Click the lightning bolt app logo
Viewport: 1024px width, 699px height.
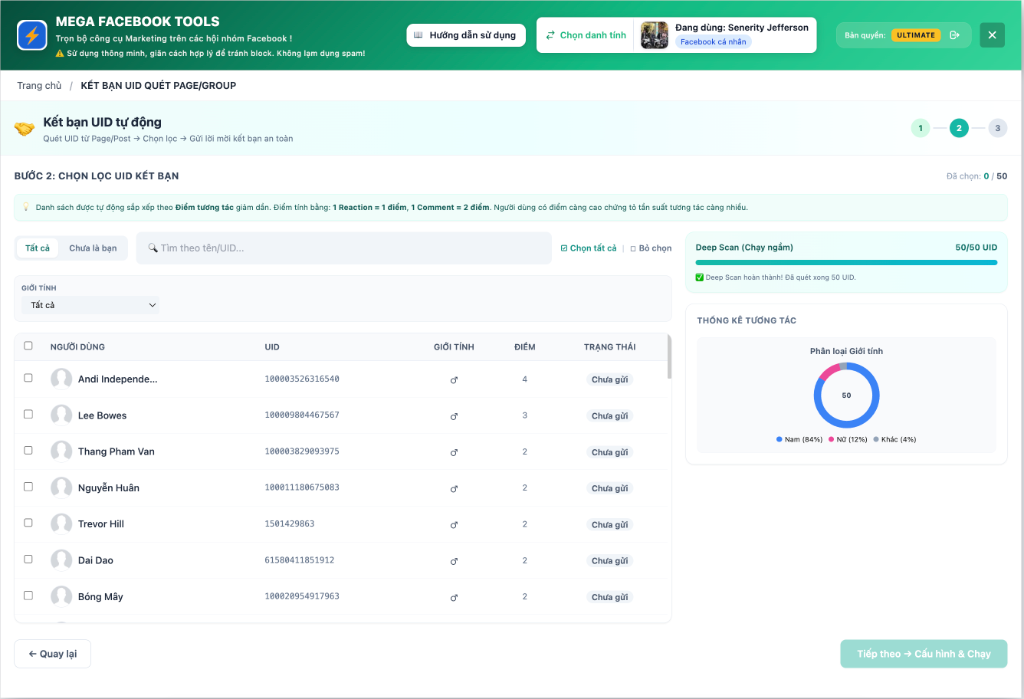32,35
